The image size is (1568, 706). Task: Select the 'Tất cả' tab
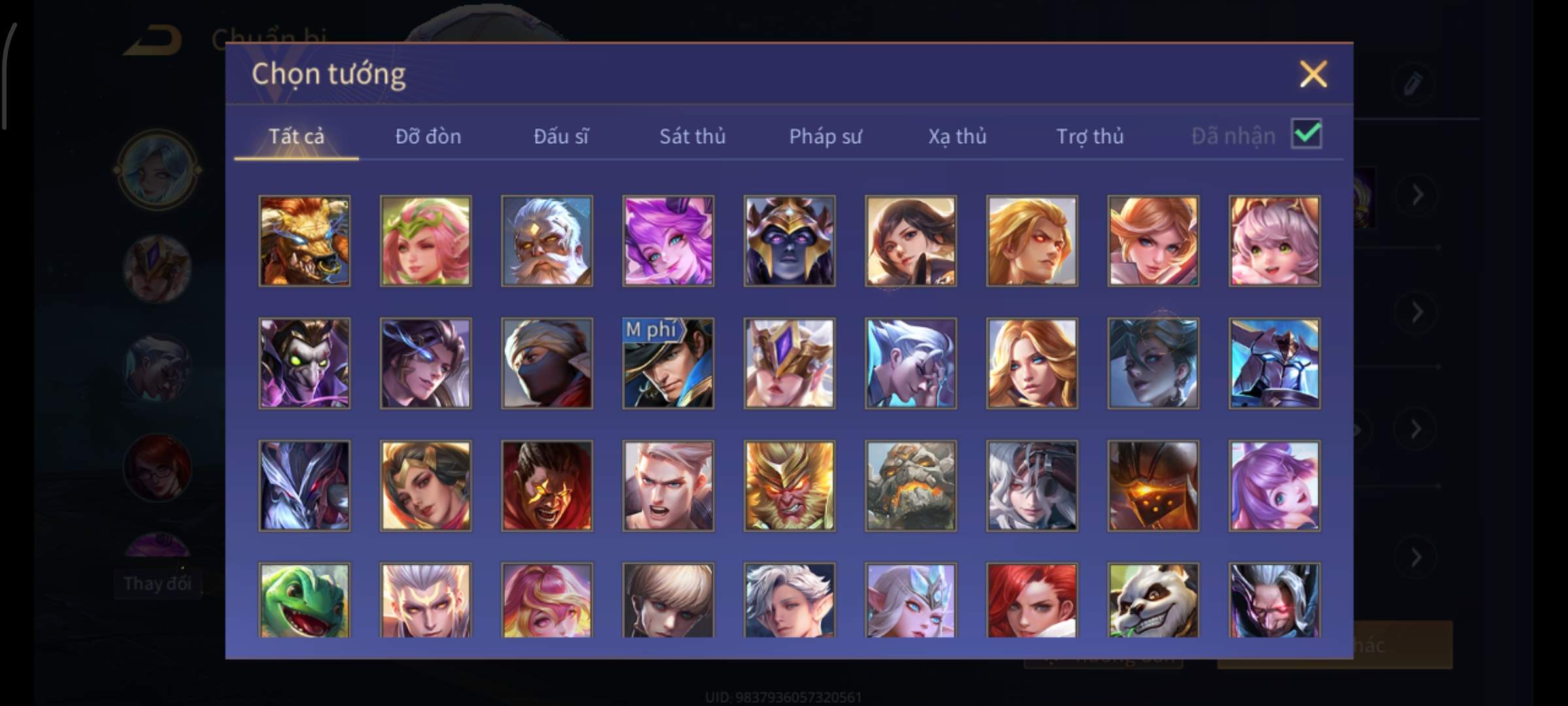[296, 136]
